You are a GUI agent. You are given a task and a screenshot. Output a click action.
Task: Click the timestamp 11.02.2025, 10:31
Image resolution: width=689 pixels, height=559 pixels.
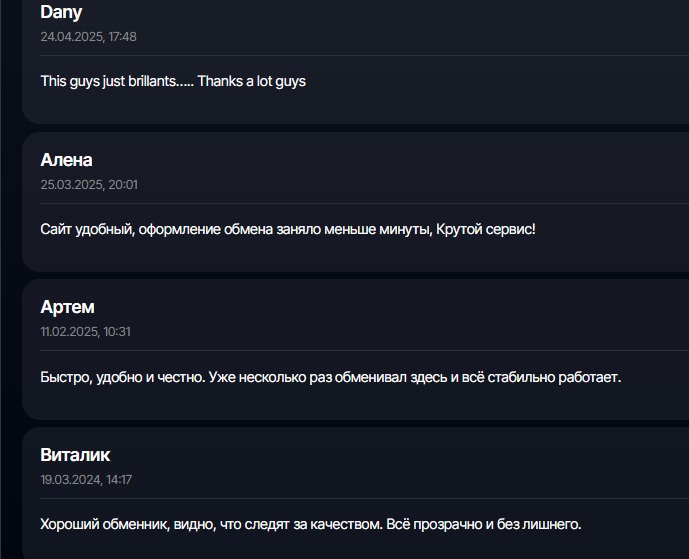point(85,332)
